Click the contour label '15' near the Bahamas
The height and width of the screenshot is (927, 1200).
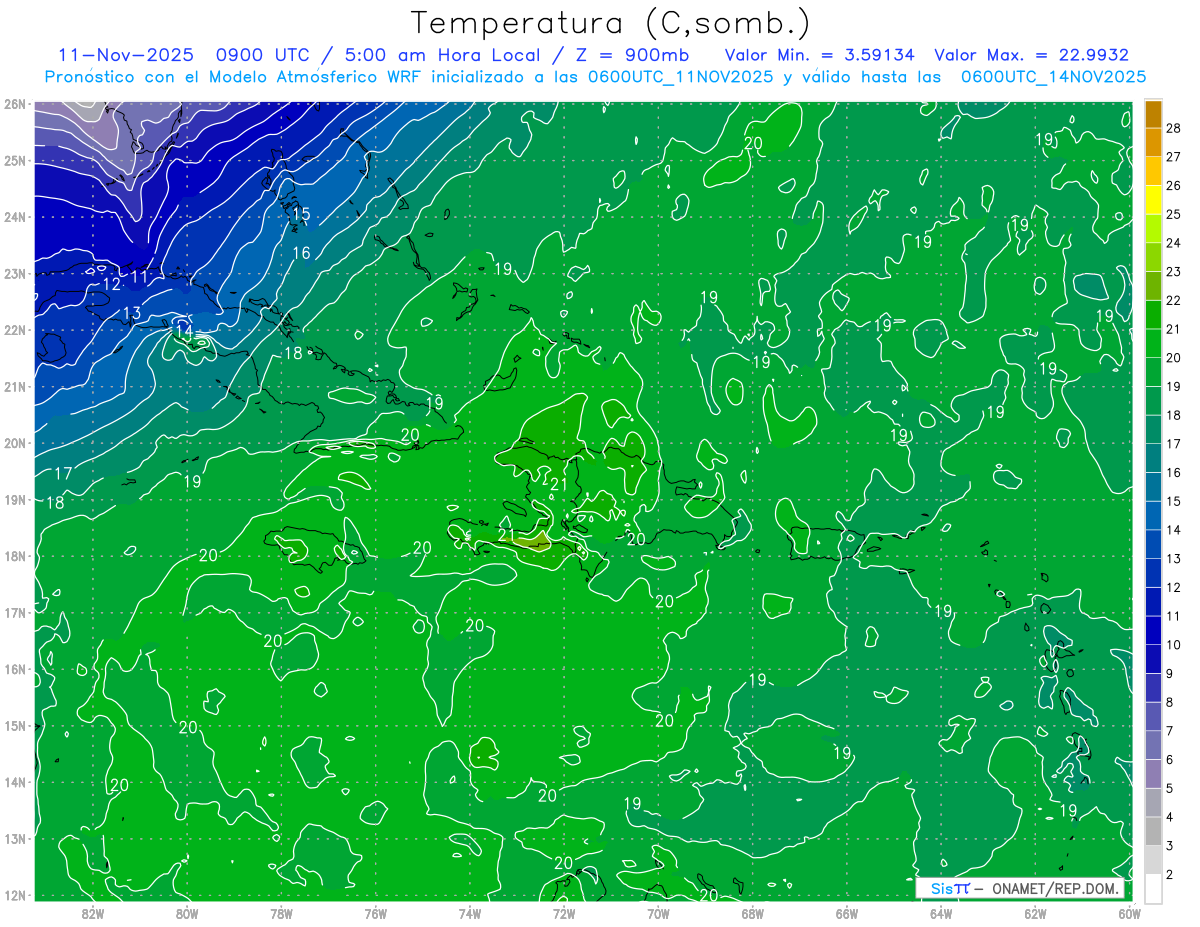click(x=301, y=214)
